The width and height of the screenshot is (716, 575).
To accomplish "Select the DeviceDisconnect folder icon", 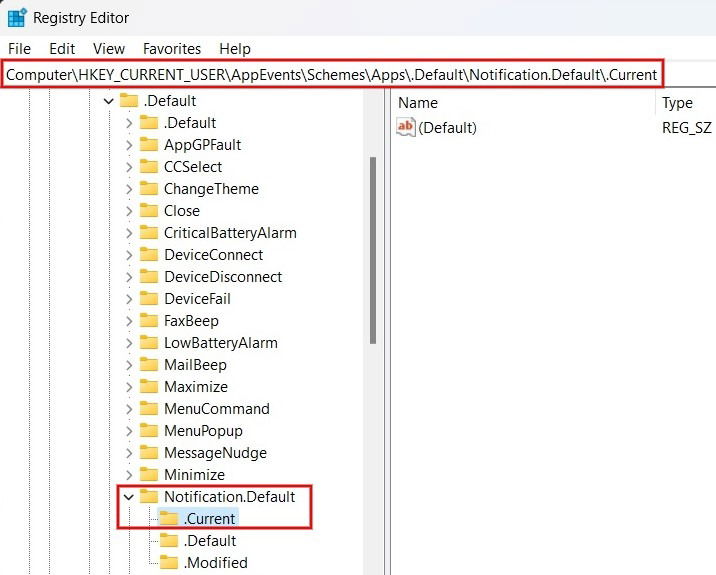I will (149, 277).
